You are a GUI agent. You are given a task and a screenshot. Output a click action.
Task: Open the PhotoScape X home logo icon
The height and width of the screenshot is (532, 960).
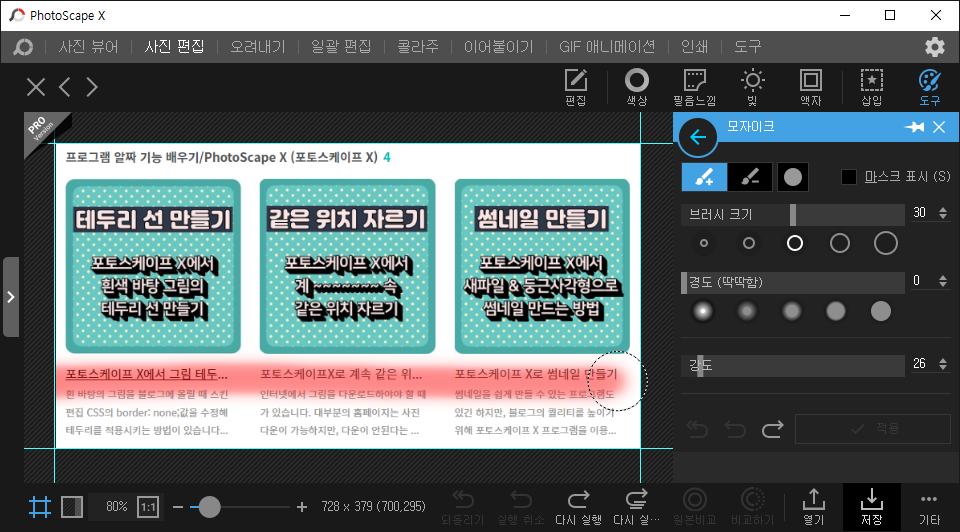(23, 47)
